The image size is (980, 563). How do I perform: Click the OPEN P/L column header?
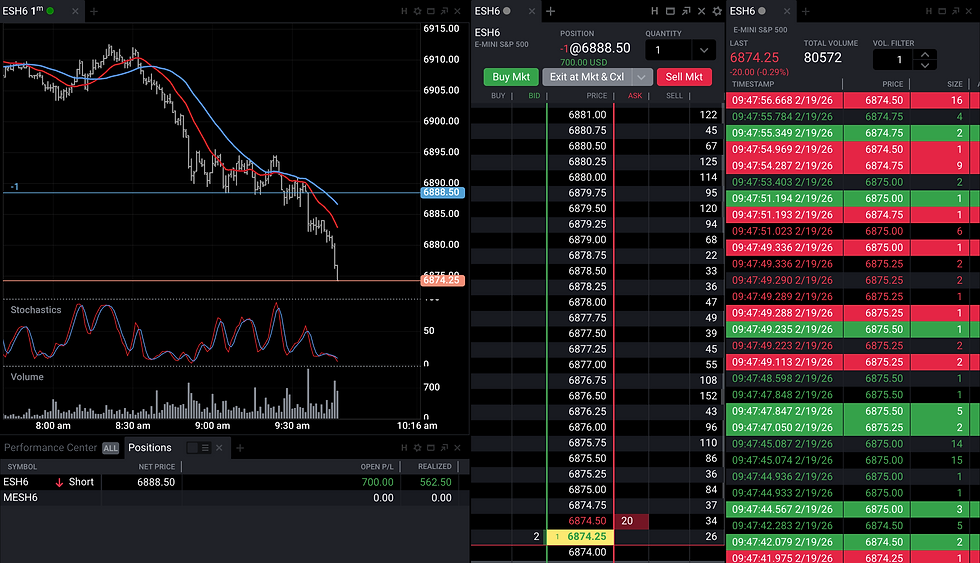[x=377, y=467]
